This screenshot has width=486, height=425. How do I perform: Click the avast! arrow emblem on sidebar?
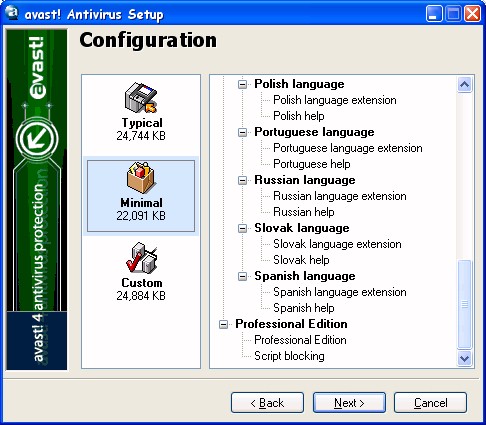pos(37,139)
